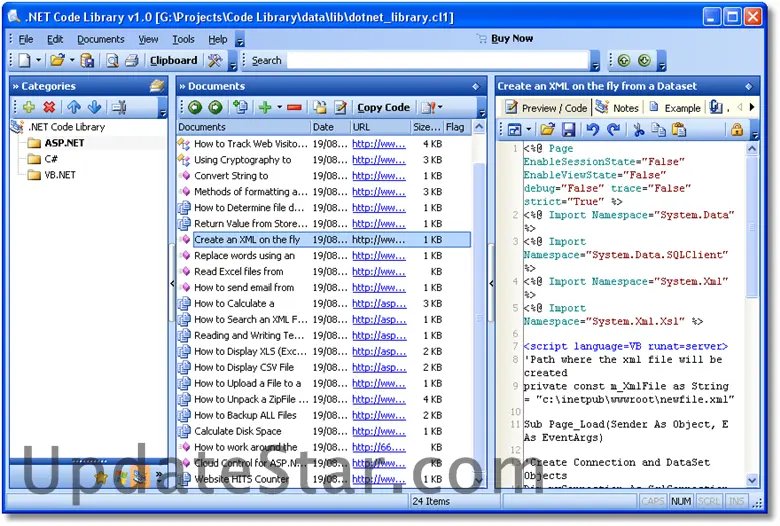Remove document using the red minus icon

pyautogui.click(x=294, y=107)
